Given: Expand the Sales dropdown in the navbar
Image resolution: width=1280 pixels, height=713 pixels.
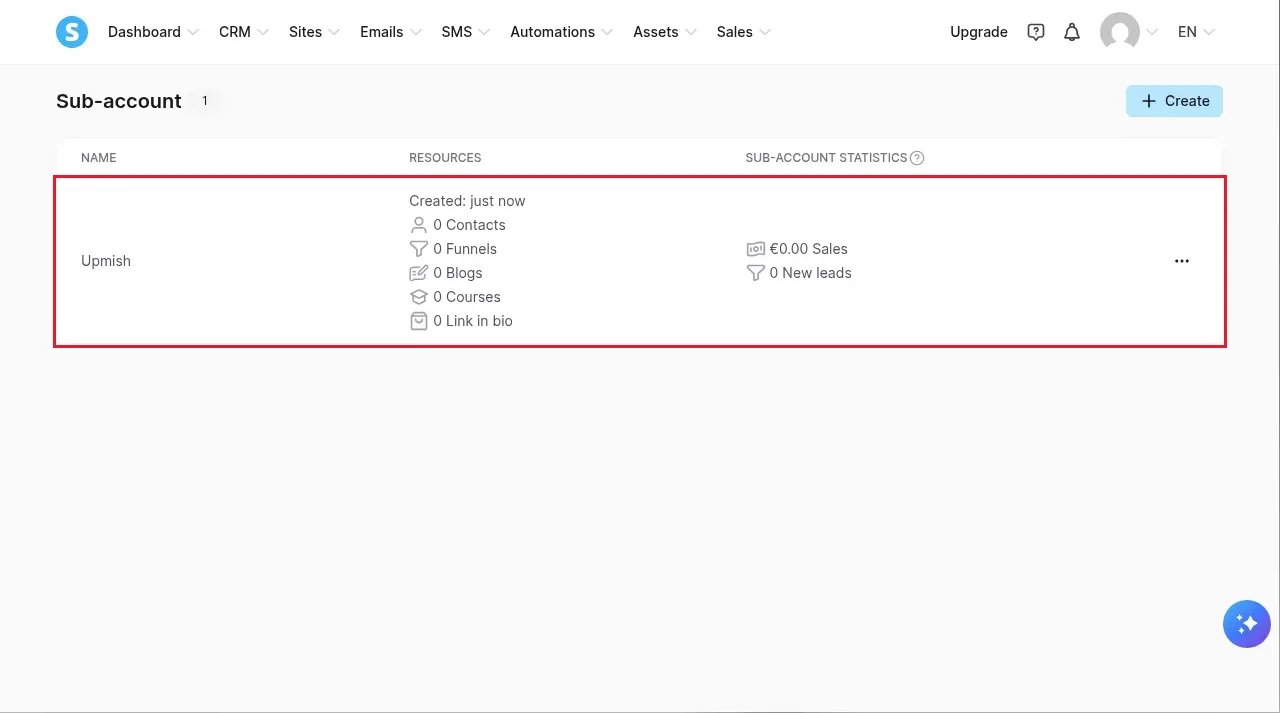Looking at the screenshot, I should click(744, 32).
